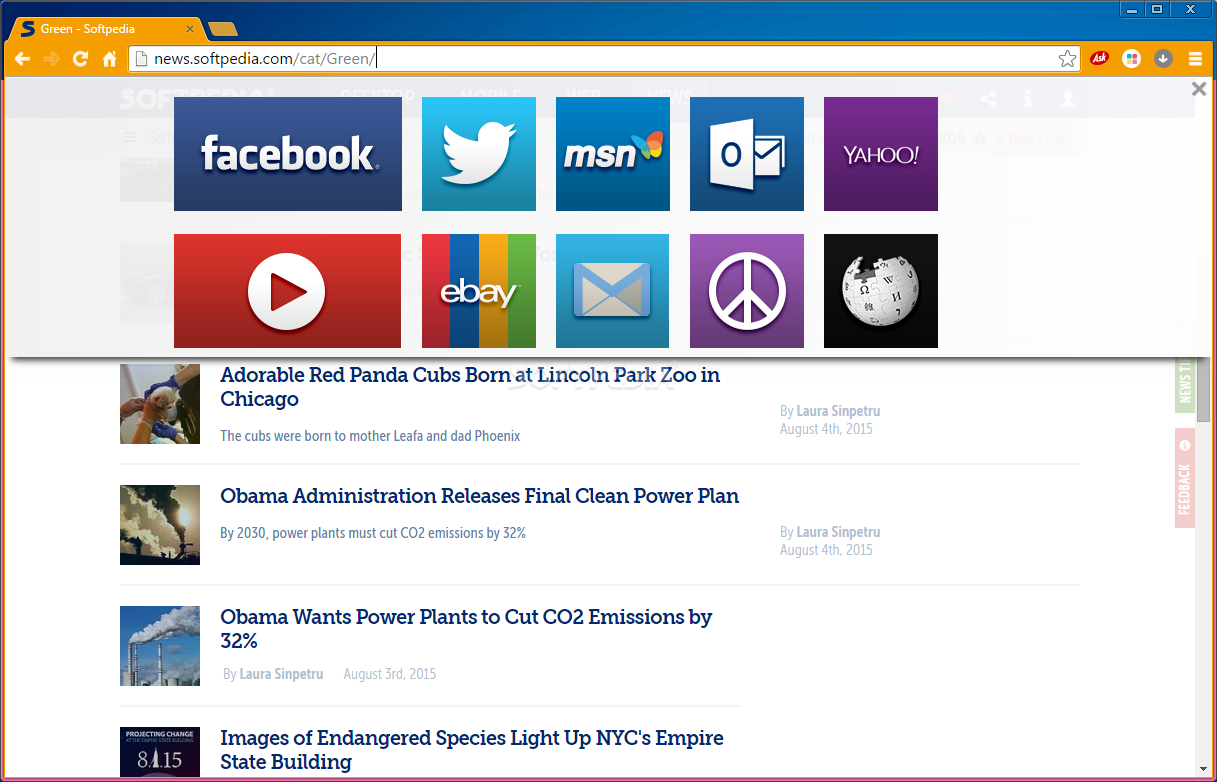Screen dimensions: 1217x782
Task: Click the power plant chimneys thumbnail
Action: (x=160, y=646)
